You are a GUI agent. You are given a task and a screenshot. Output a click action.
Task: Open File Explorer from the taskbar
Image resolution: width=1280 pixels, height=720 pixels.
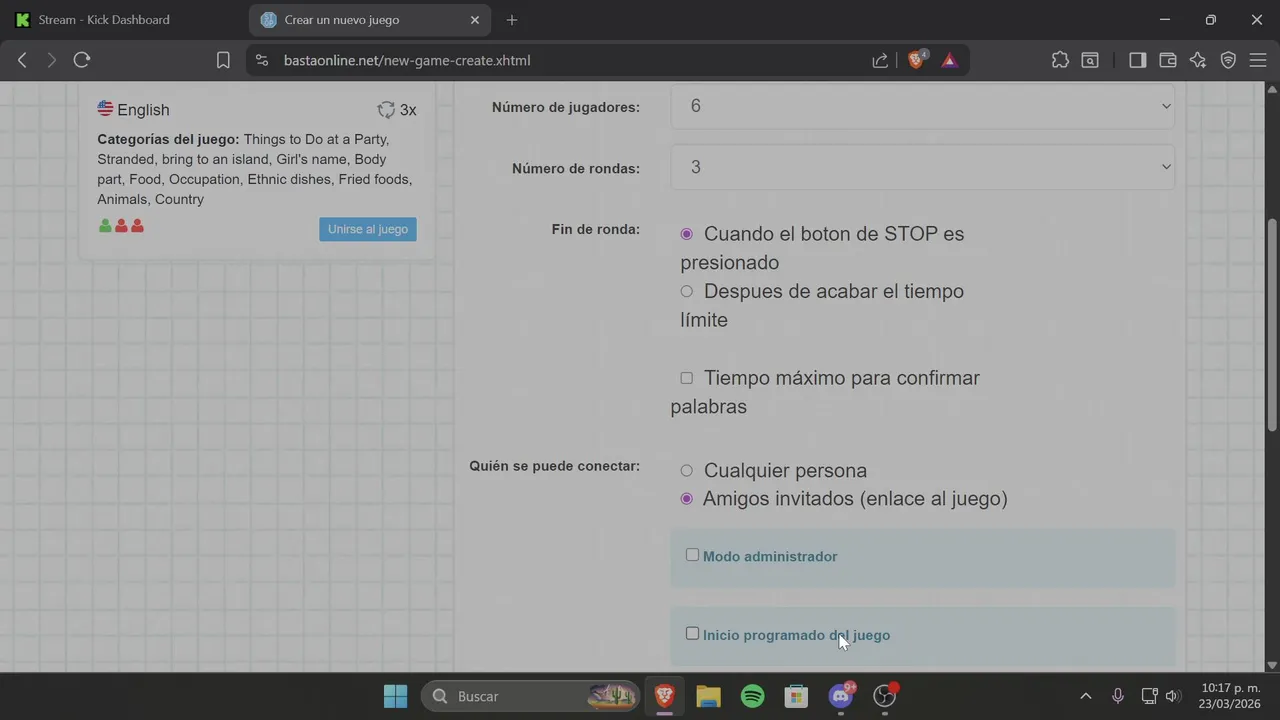point(708,696)
